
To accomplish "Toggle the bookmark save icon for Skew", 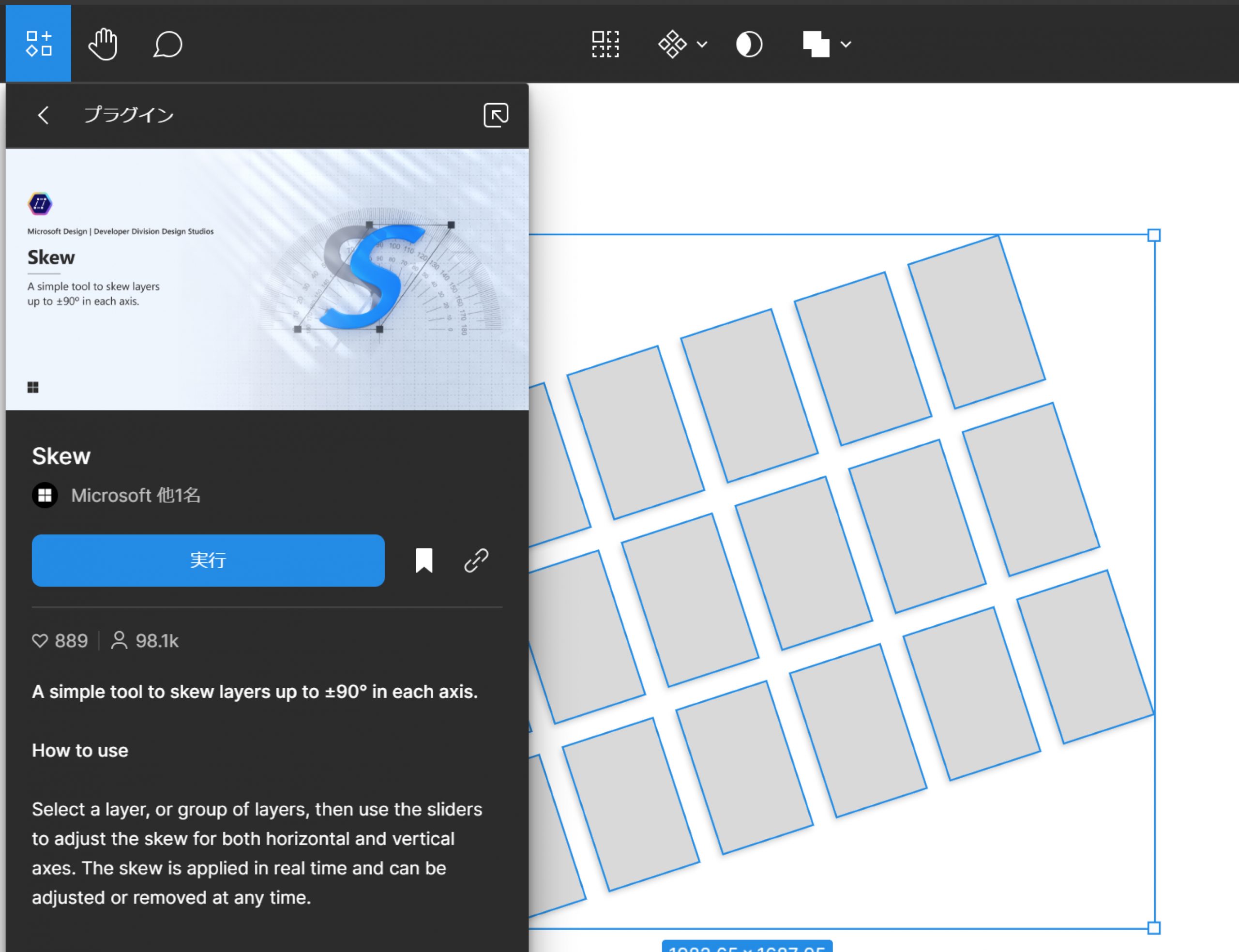I will (x=424, y=560).
